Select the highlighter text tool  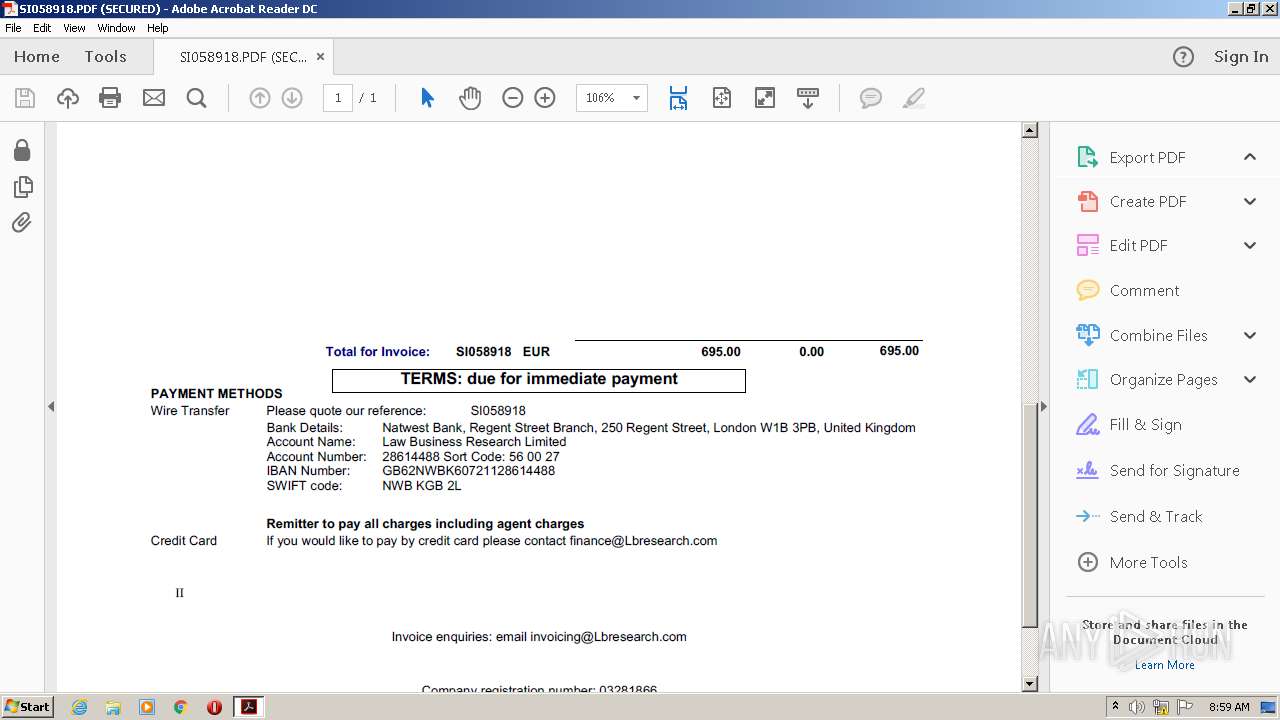click(913, 98)
